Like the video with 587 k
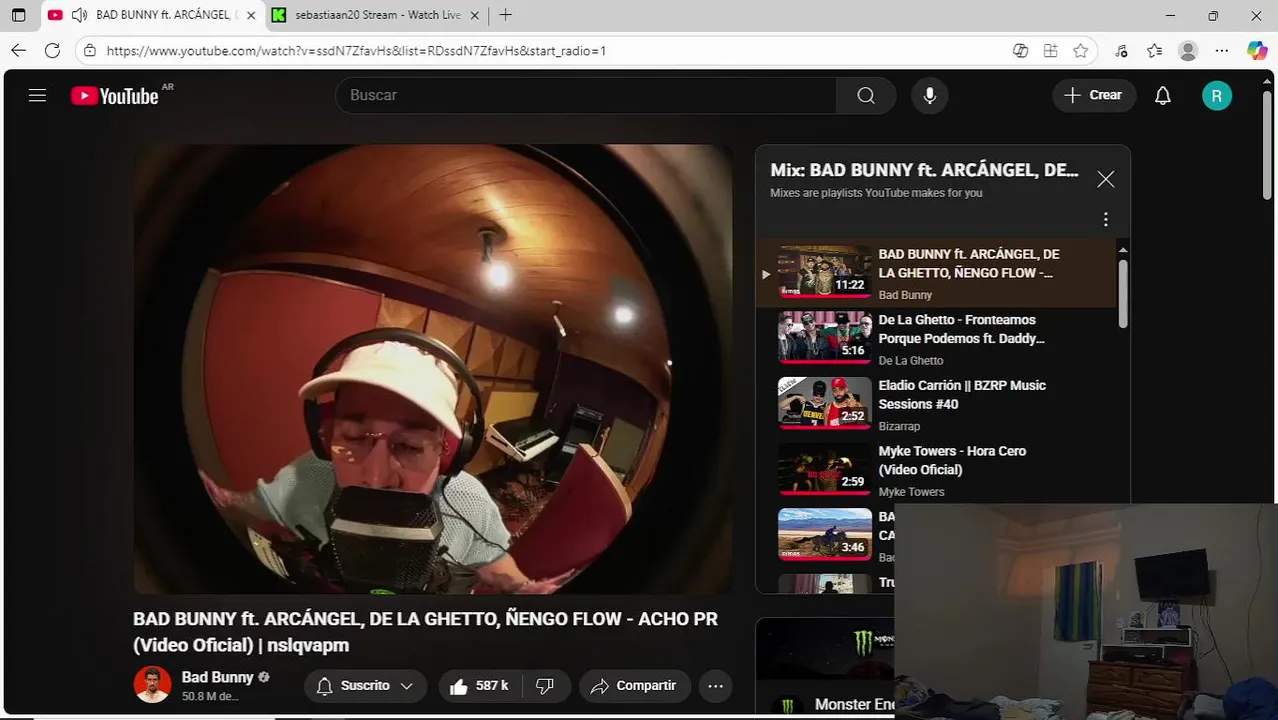Screen dimensions: 1278x720 coord(480,686)
